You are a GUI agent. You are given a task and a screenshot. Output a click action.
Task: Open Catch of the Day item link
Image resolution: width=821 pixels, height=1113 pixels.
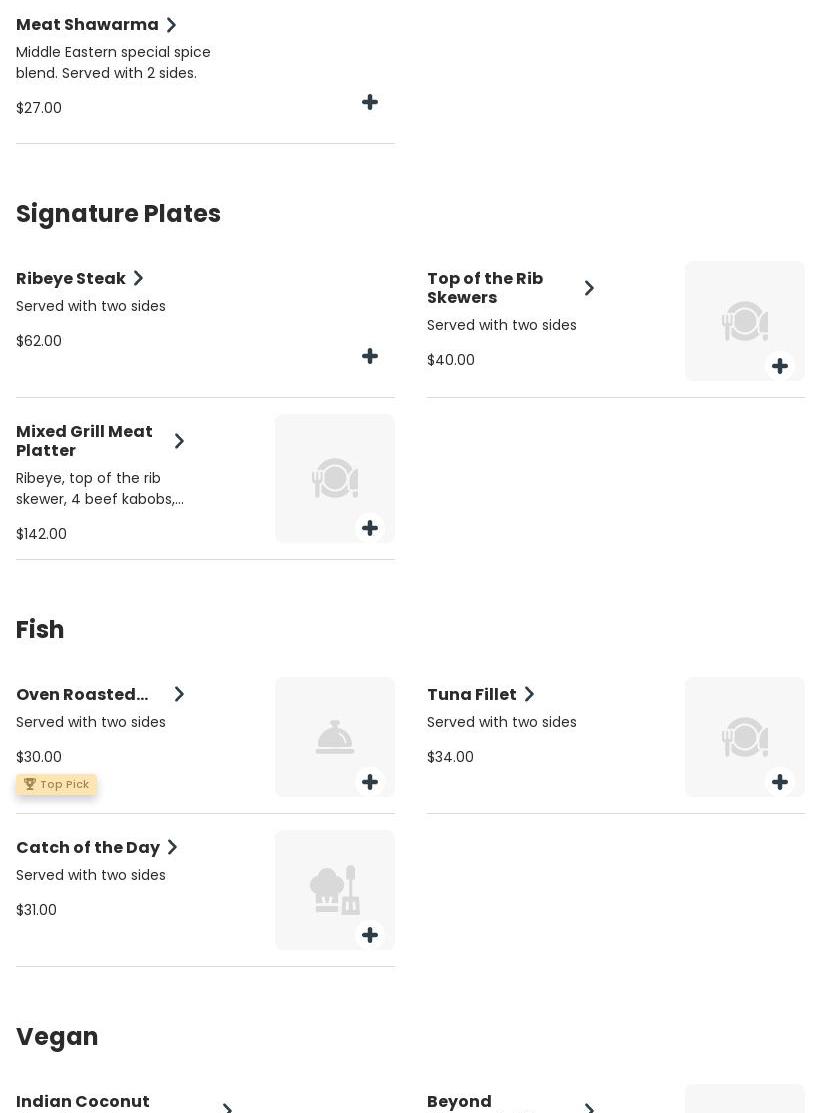click(88, 848)
